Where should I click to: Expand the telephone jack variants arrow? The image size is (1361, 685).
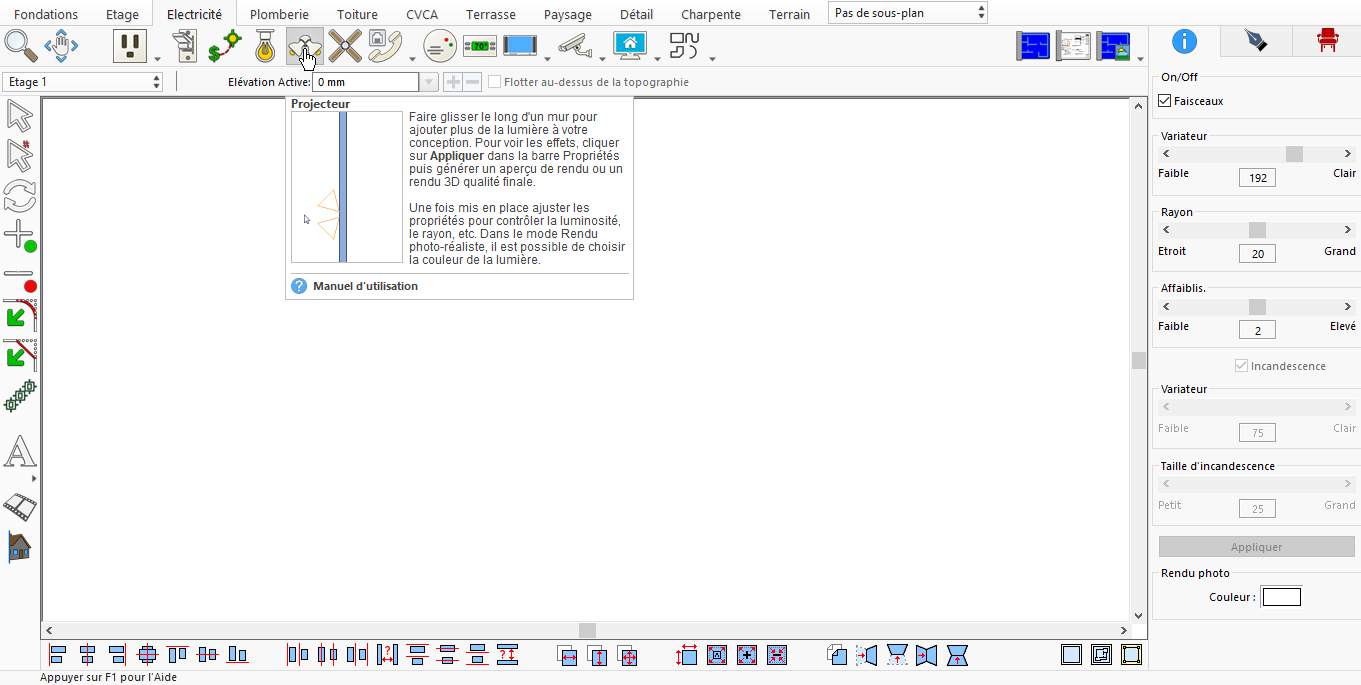412,57
